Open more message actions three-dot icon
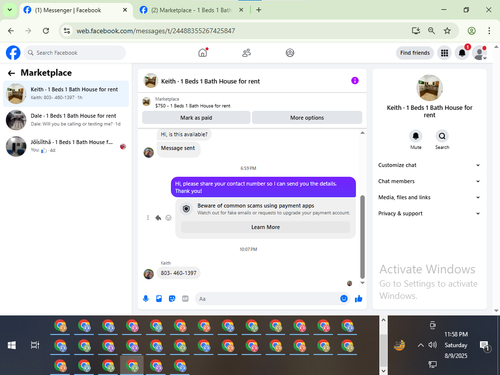Viewport: 500px width, 375px height. [148, 218]
